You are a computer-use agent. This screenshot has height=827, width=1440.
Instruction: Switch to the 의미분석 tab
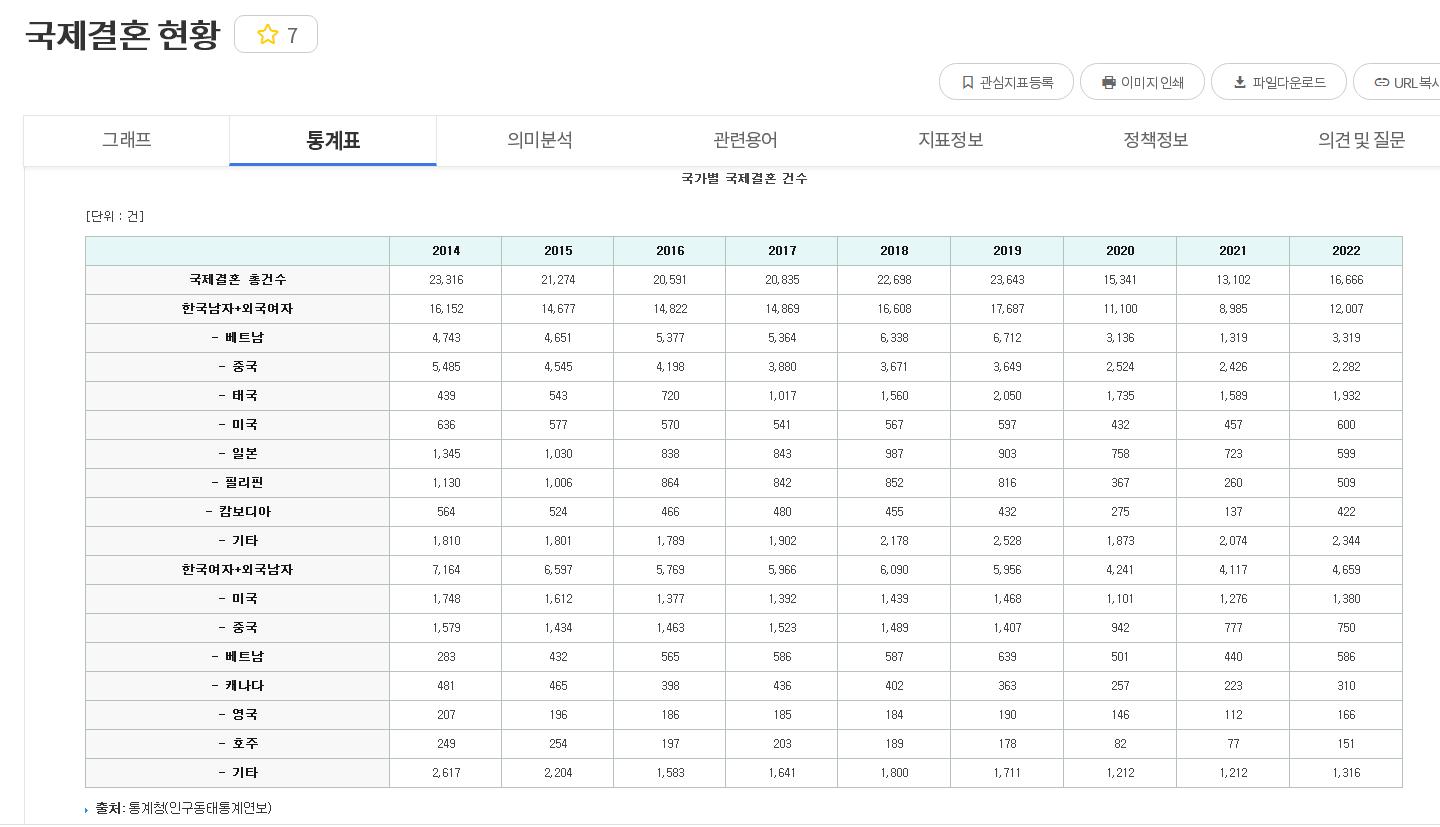(x=539, y=140)
